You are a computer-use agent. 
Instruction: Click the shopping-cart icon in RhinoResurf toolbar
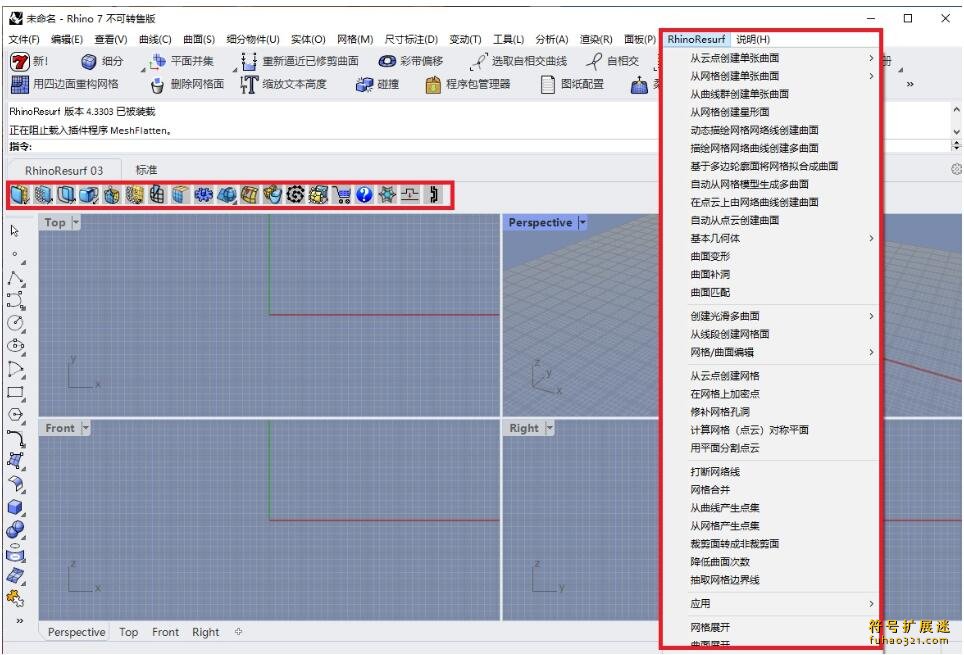[342, 194]
